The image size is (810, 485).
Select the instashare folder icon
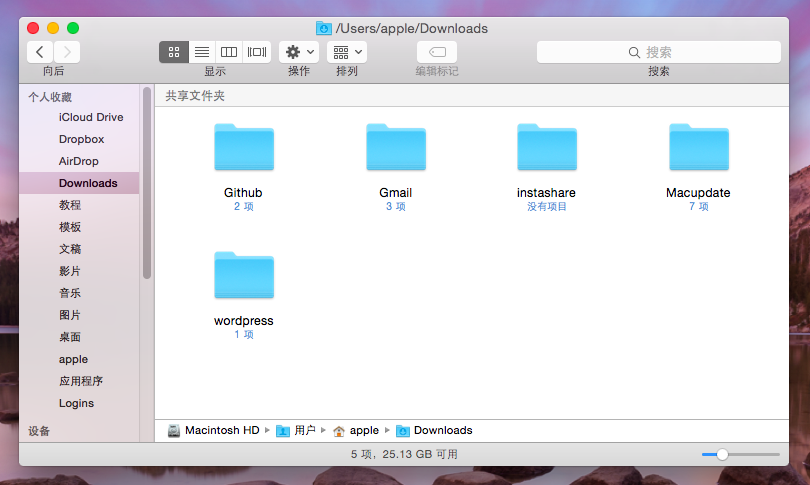point(547,147)
